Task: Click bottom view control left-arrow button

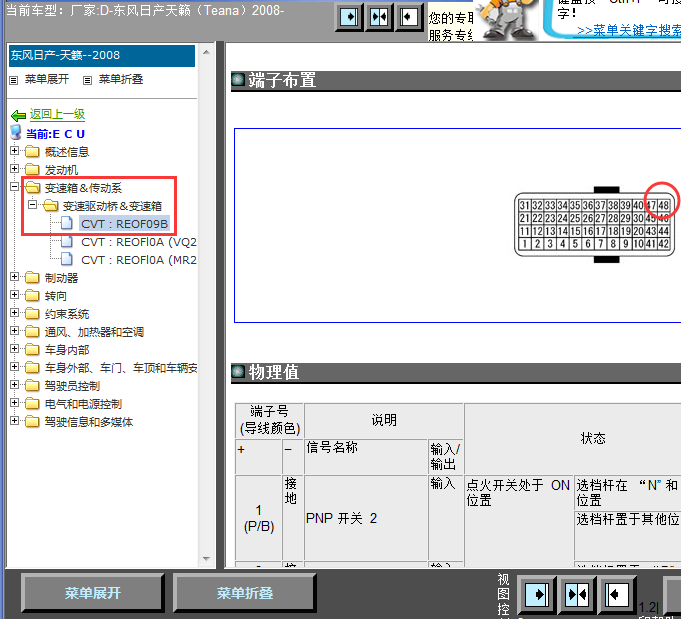Action: point(617,594)
